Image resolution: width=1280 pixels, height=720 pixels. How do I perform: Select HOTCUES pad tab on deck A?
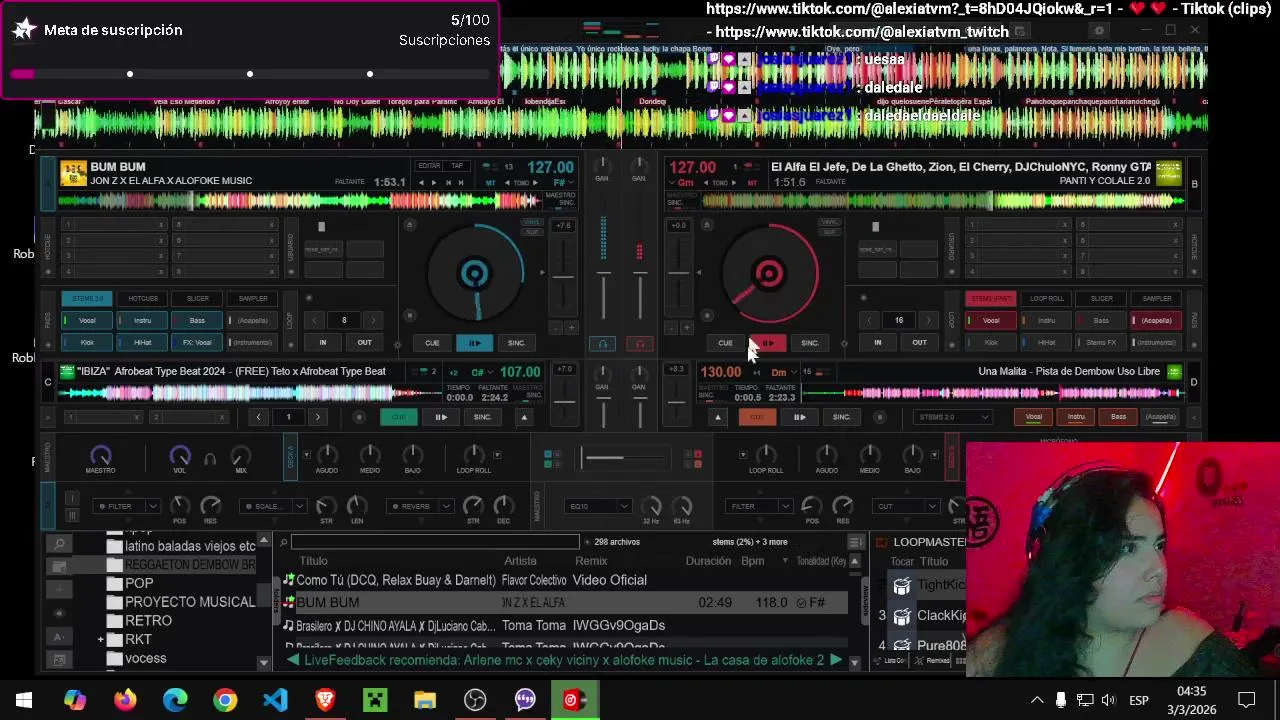click(x=142, y=298)
